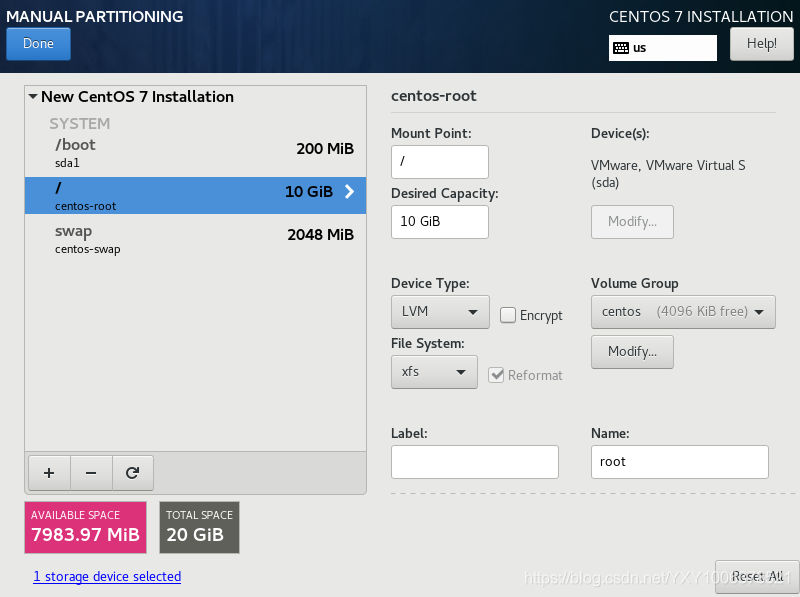The image size is (800, 597).
Task: Remove selected mount point with minus button
Action: 91,473
